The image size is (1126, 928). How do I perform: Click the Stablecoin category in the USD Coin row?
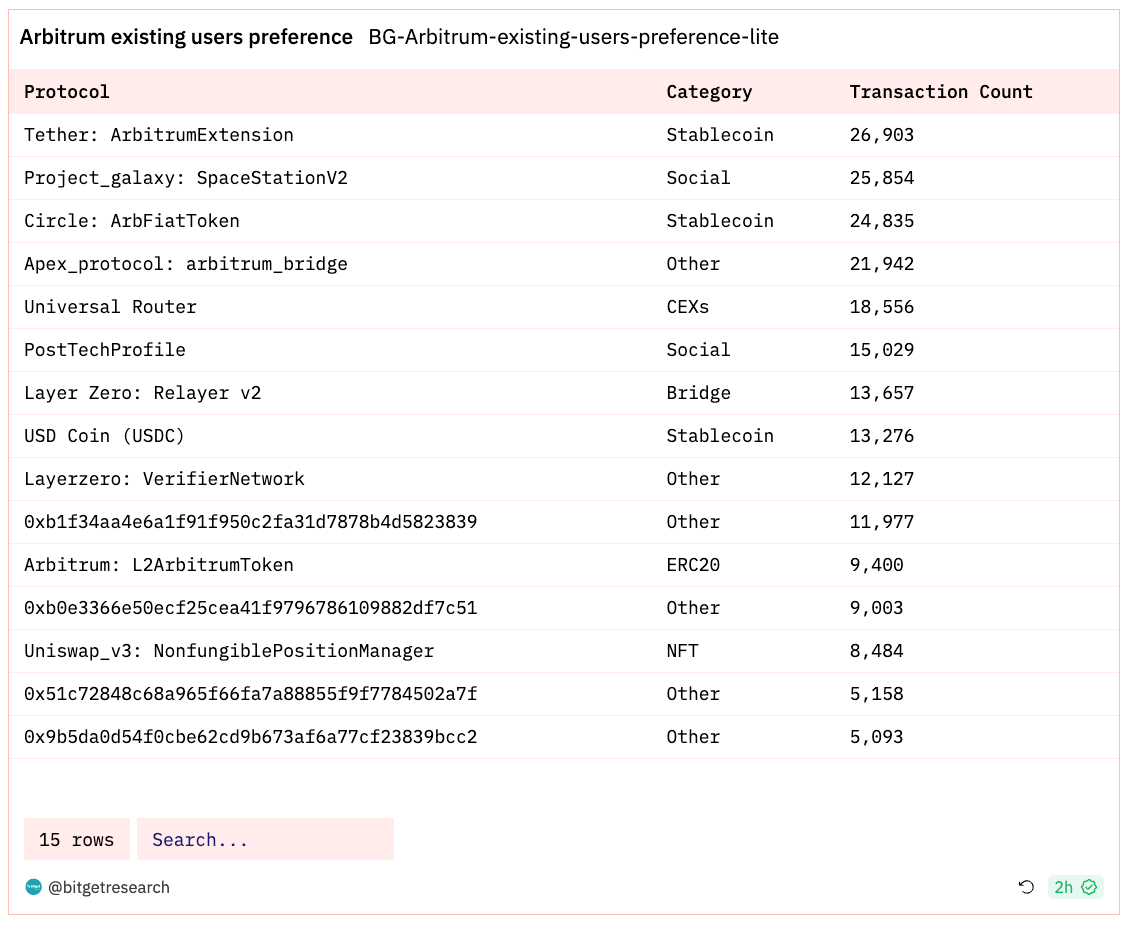coord(720,436)
